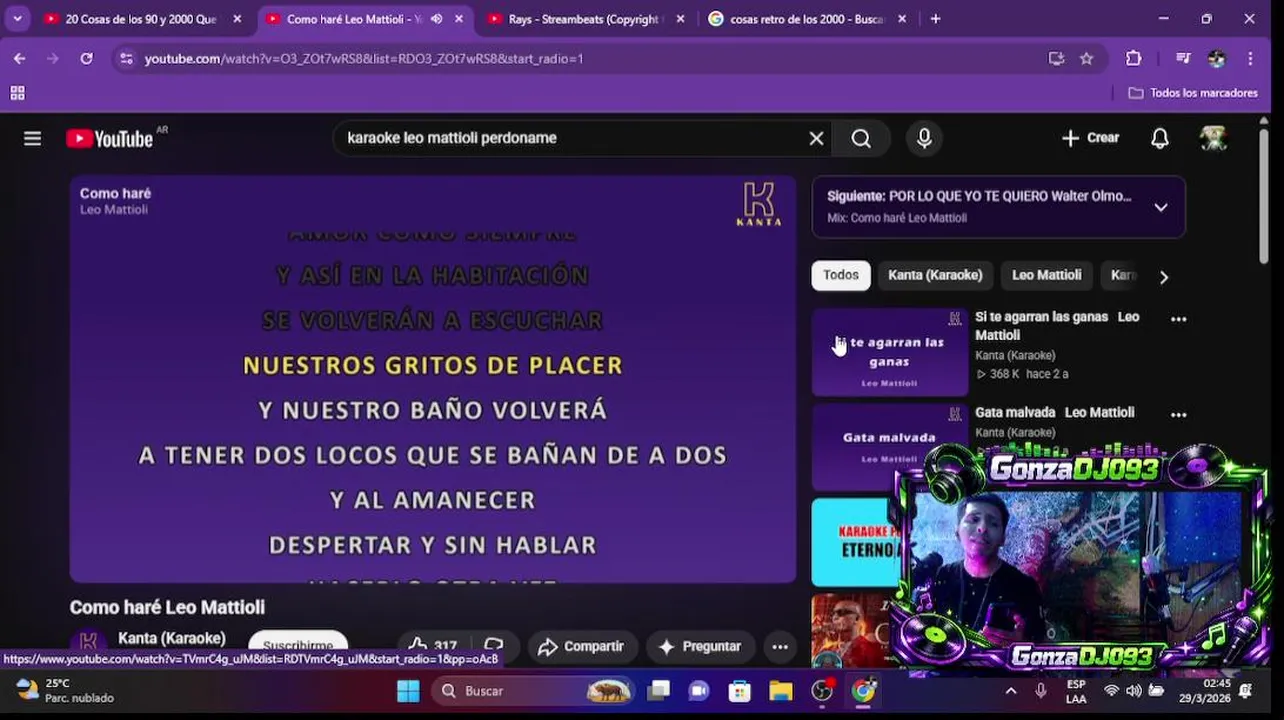The width and height of the screenshot is (1284, 720).
Task: Open Windows Start menu
Action: tap(408, 691)
